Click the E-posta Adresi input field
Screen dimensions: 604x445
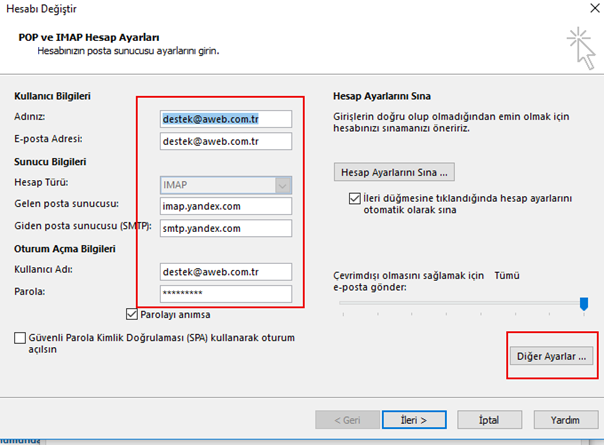click(x=226, y=141)
